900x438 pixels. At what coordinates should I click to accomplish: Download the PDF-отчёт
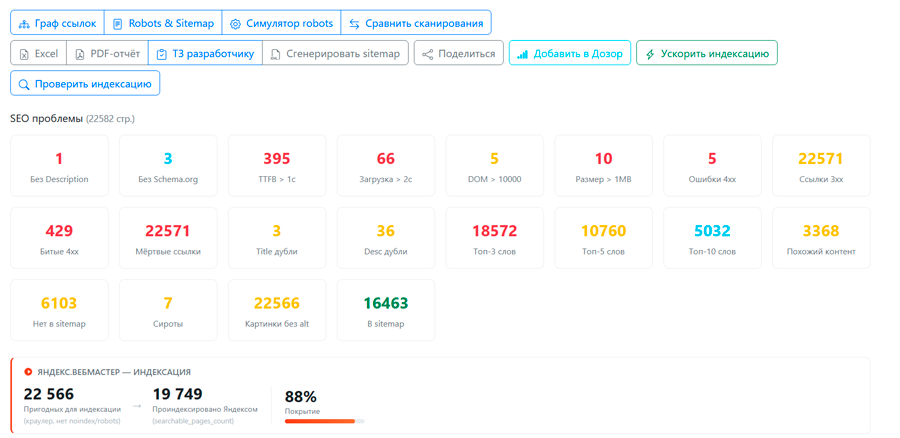(107, 54)
